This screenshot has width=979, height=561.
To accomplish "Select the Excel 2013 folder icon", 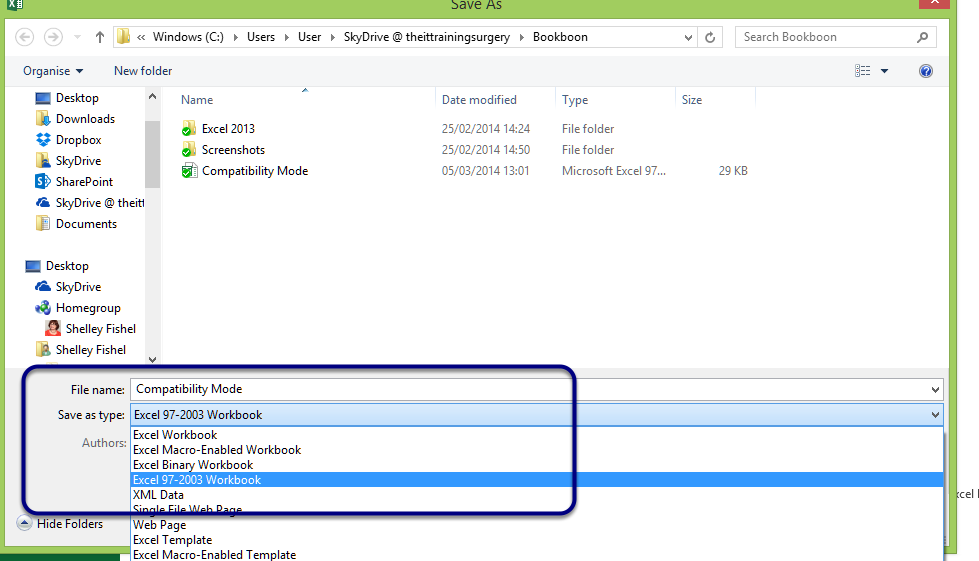I will tap(189, 129).
